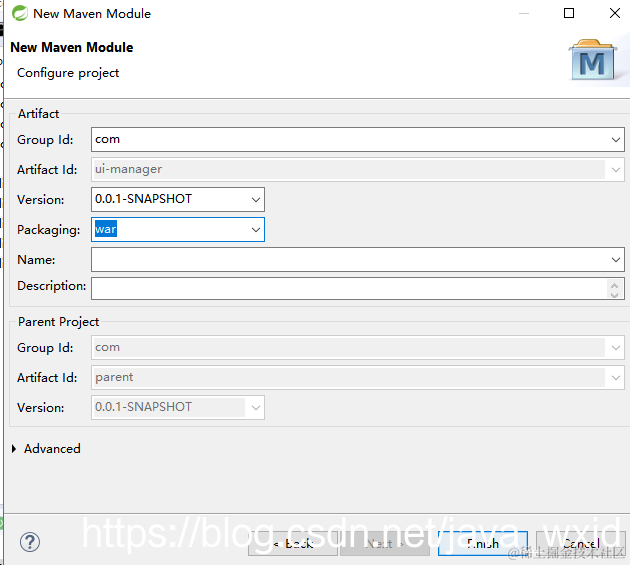Maximize the New Maven Module window
The width and height of the screenshot is (630, 565).
[x=569, y=13]
